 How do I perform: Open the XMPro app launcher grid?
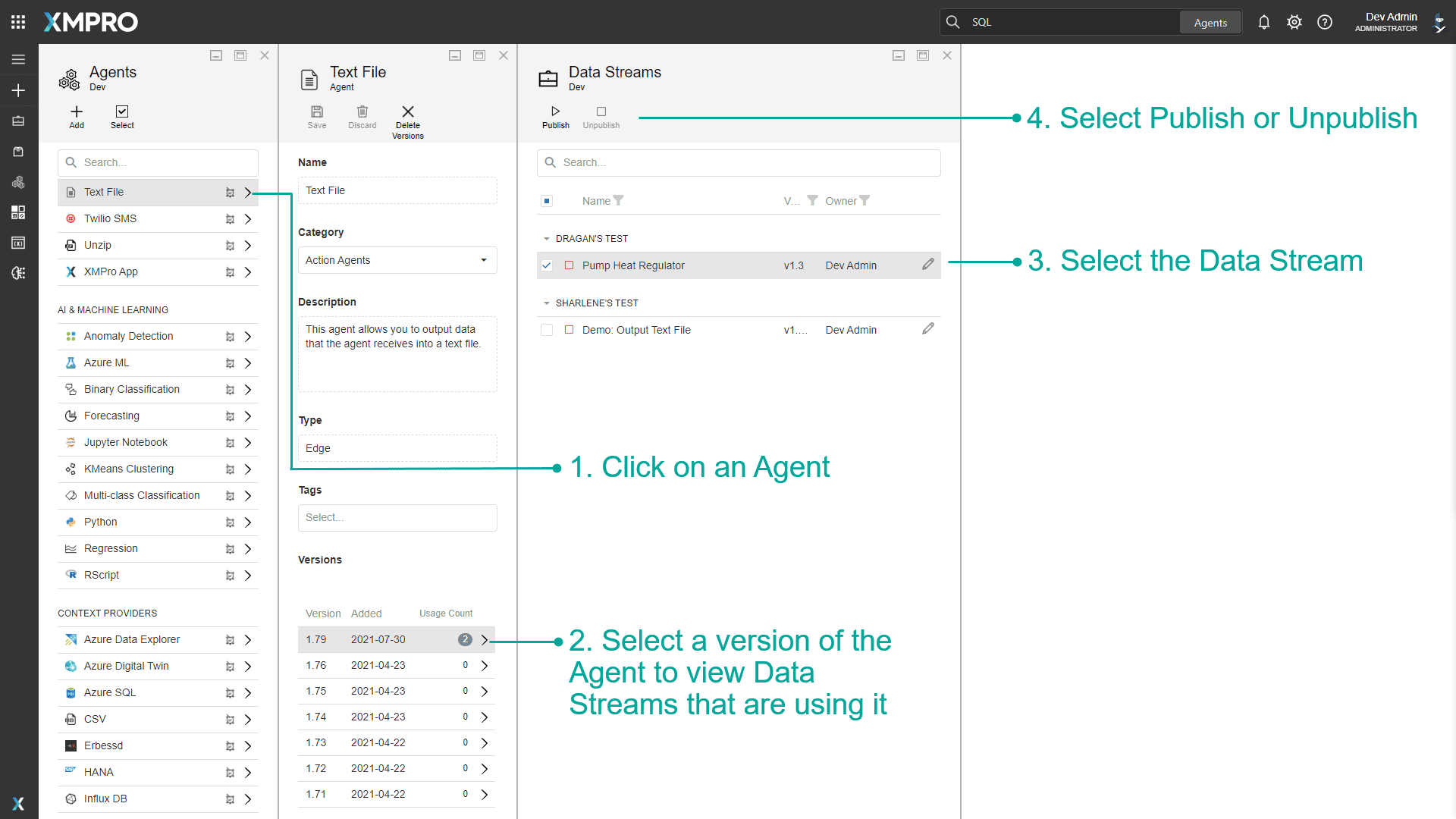click(17, 21)
